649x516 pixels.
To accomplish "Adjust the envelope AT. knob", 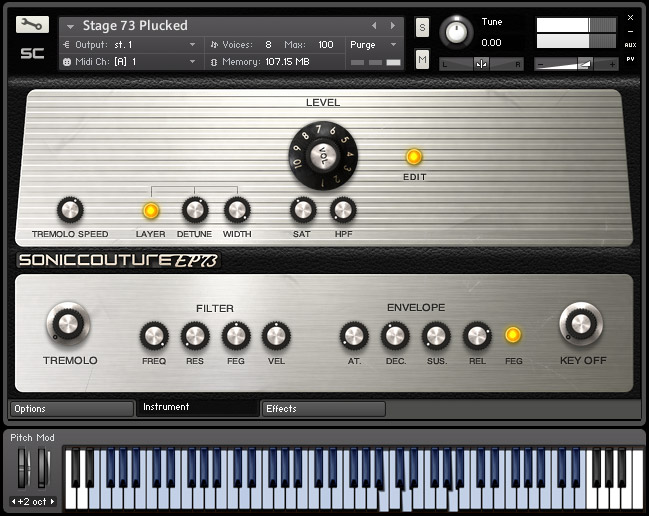I will click(x=354, y=336).
